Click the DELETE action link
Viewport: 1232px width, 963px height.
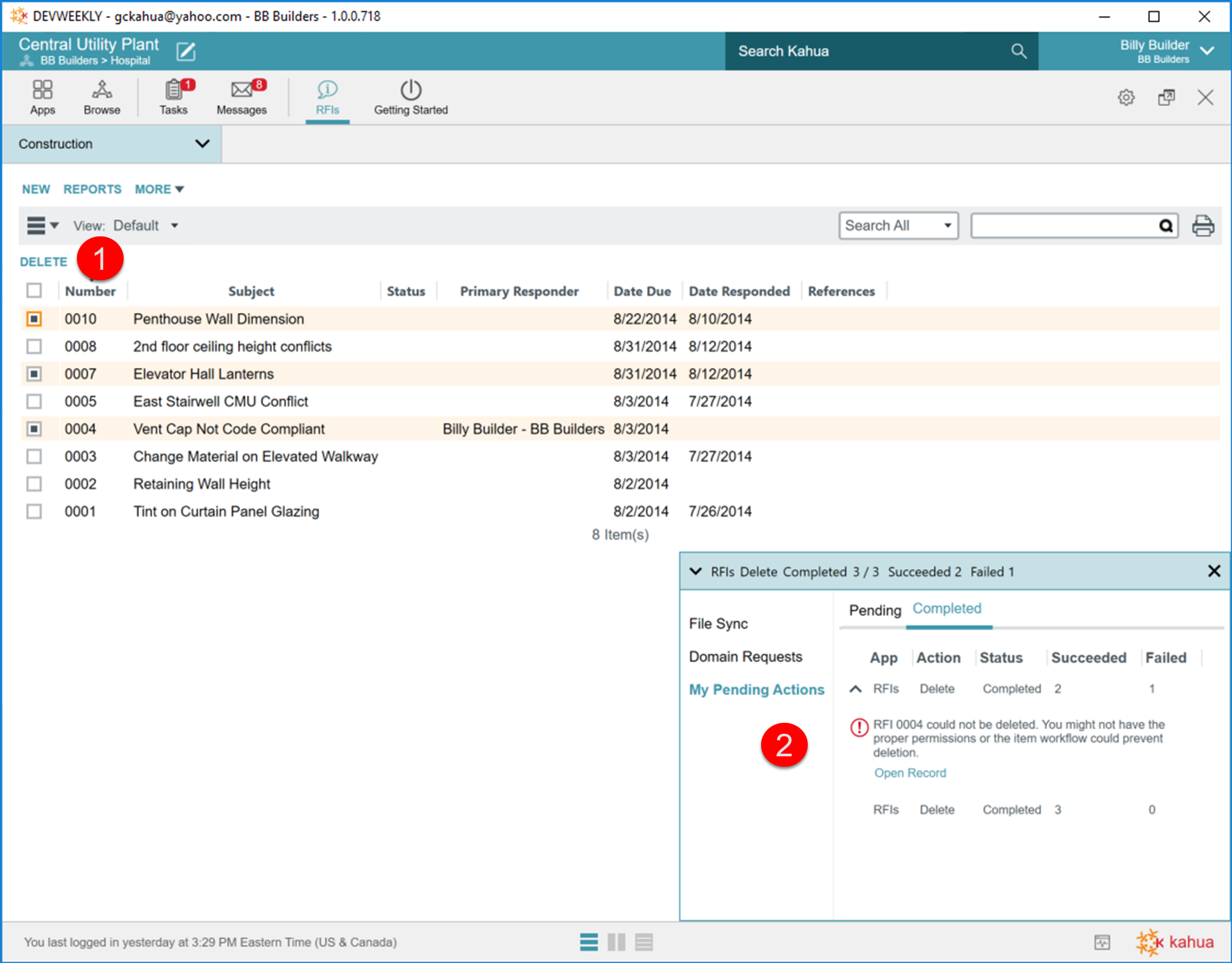point(43,262)
